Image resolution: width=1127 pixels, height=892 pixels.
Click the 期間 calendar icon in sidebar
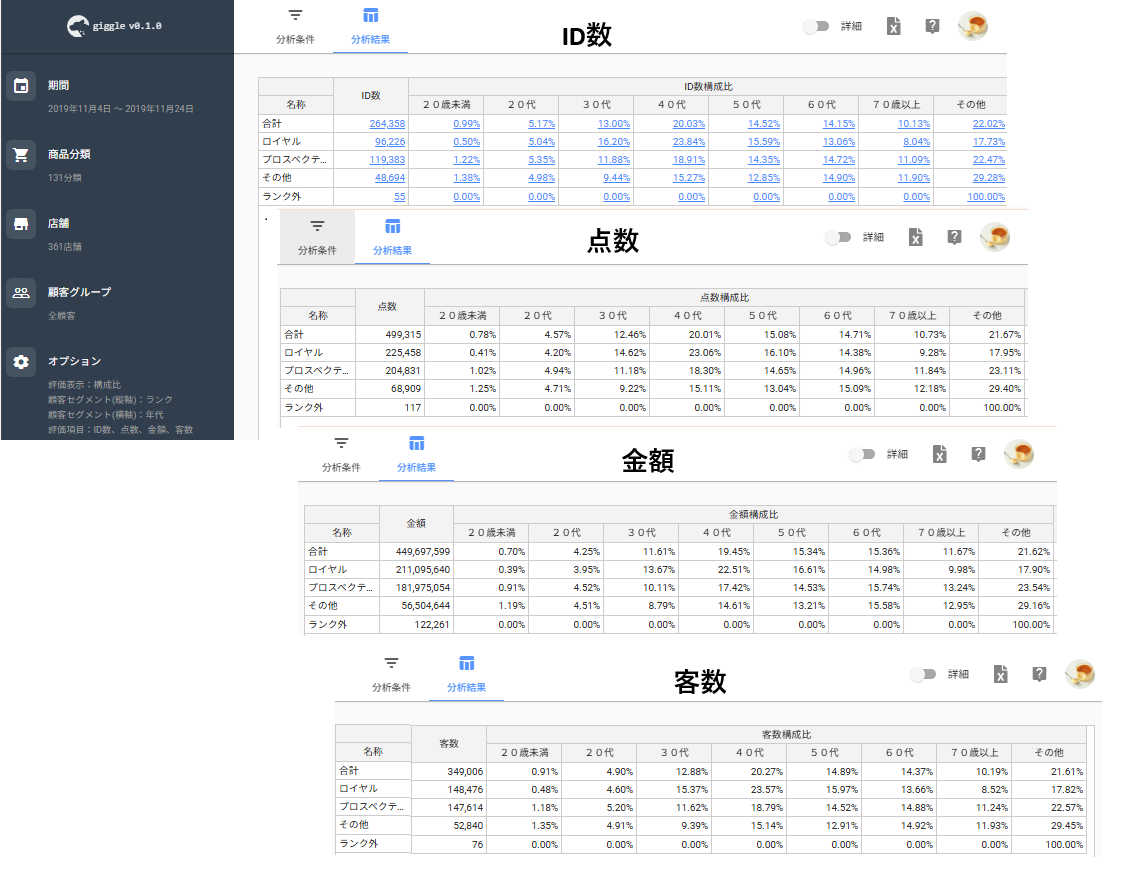click(x=21, y=86)
